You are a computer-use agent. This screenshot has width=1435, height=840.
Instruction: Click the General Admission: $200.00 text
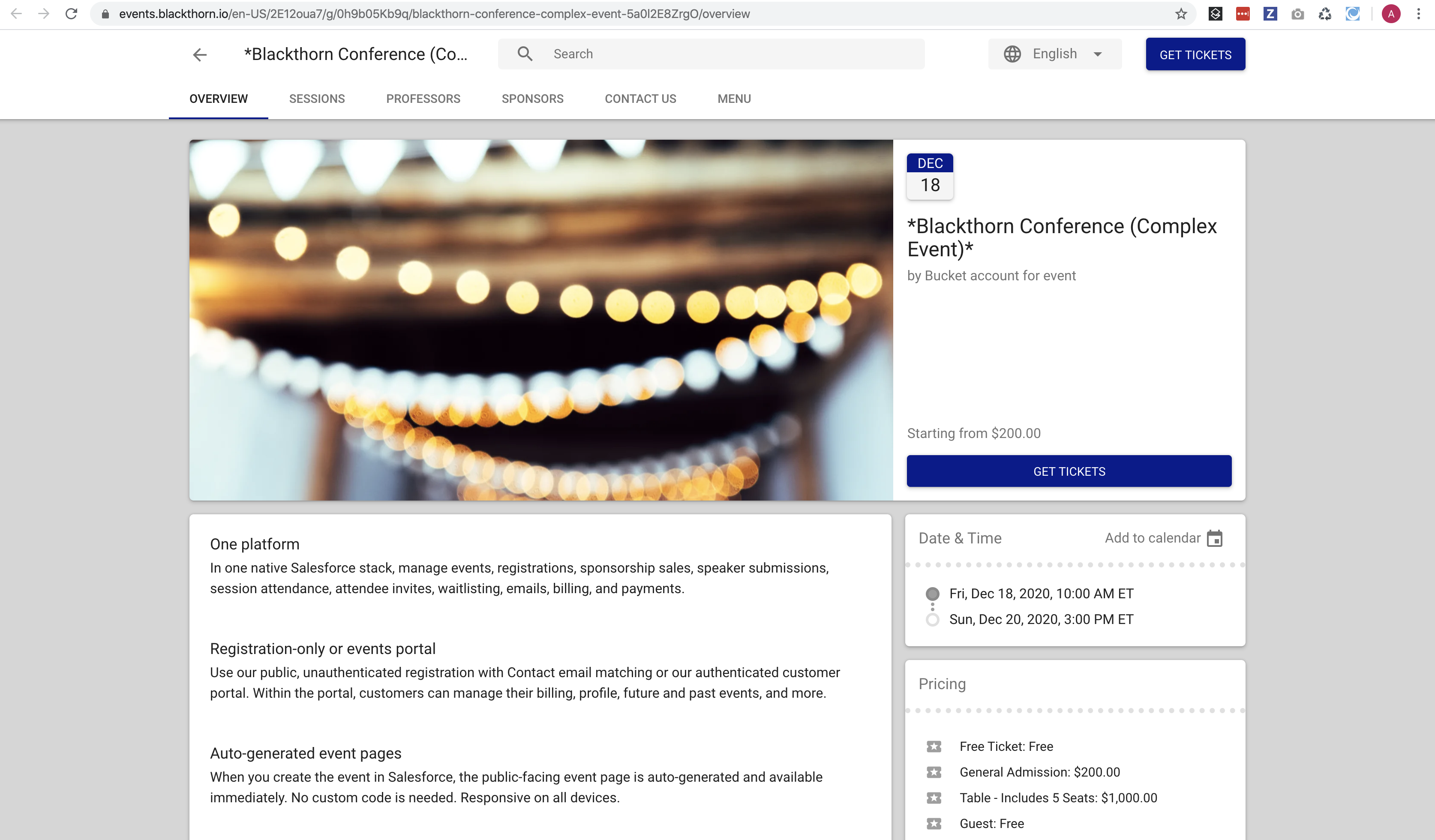1039,772
